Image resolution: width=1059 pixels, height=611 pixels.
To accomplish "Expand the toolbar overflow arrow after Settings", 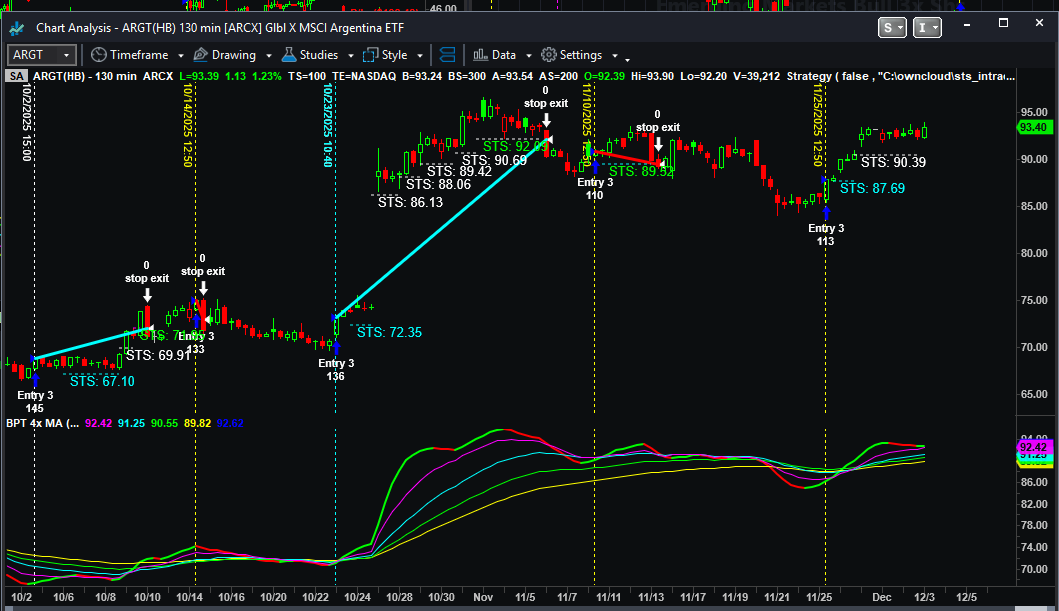I will tap(615, 56).
